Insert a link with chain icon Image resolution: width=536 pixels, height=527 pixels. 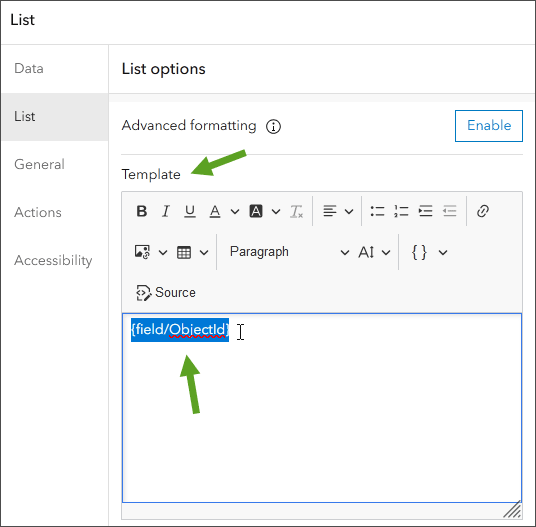pos(483,211)
